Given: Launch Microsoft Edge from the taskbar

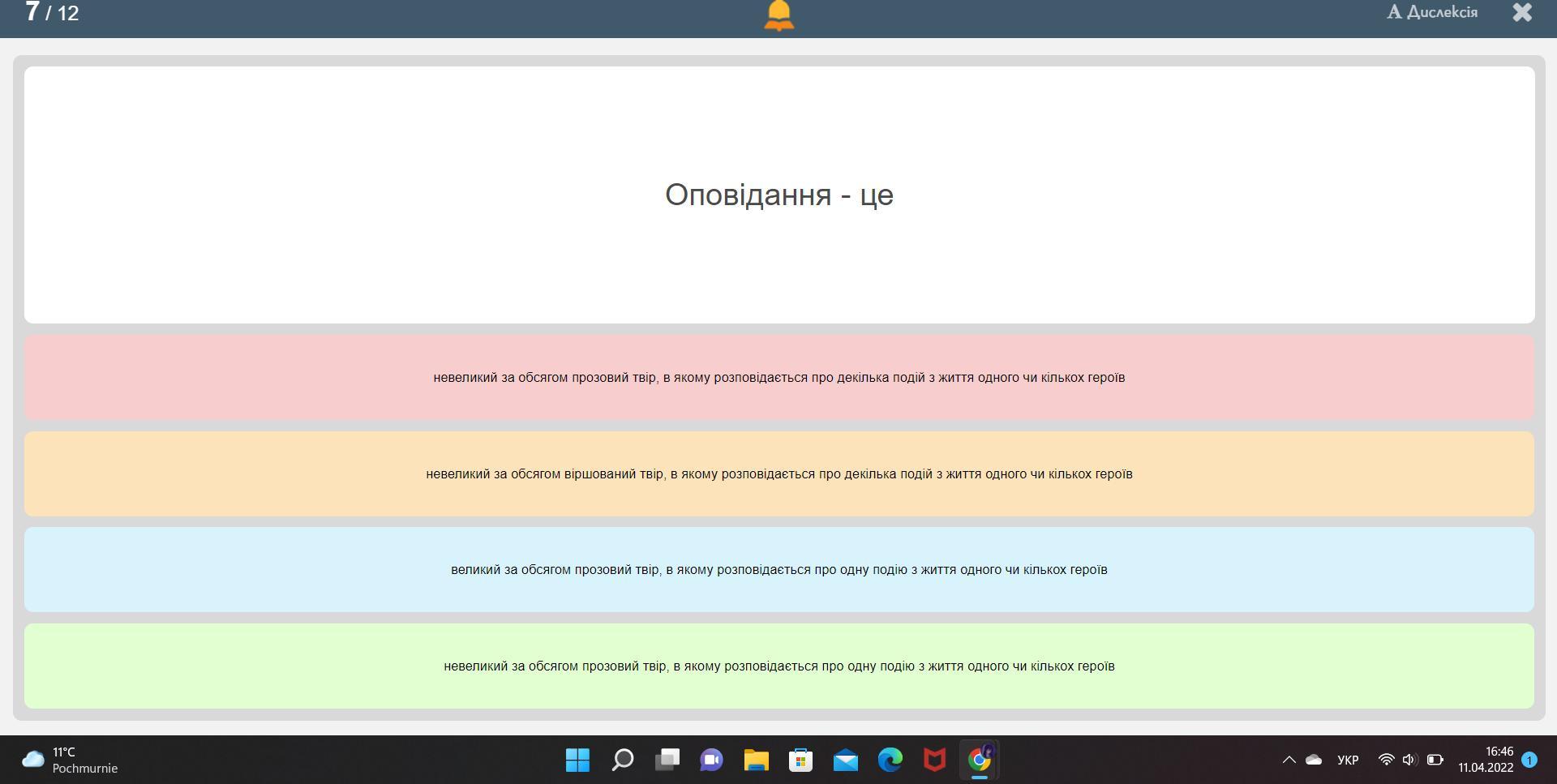Looking at the screenshot, I should point(890,760).
